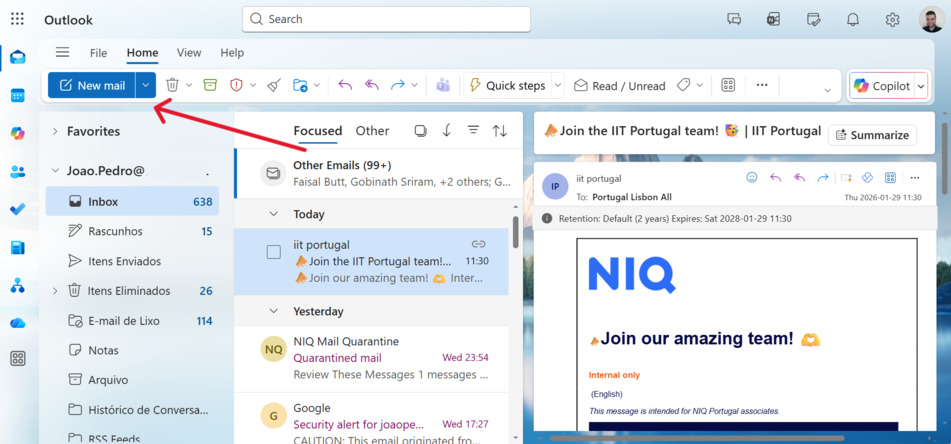Screen dimensions: 951x444
Task: Expand the ribbon with chevron
Action: 827,90
